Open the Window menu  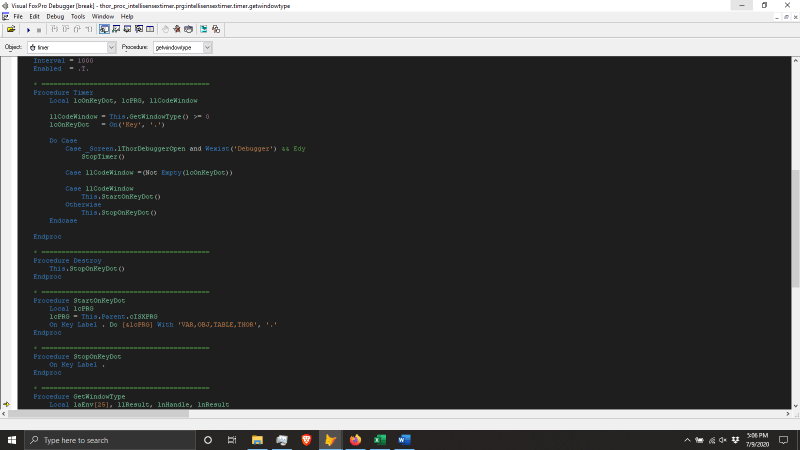(x=103, y=16)
